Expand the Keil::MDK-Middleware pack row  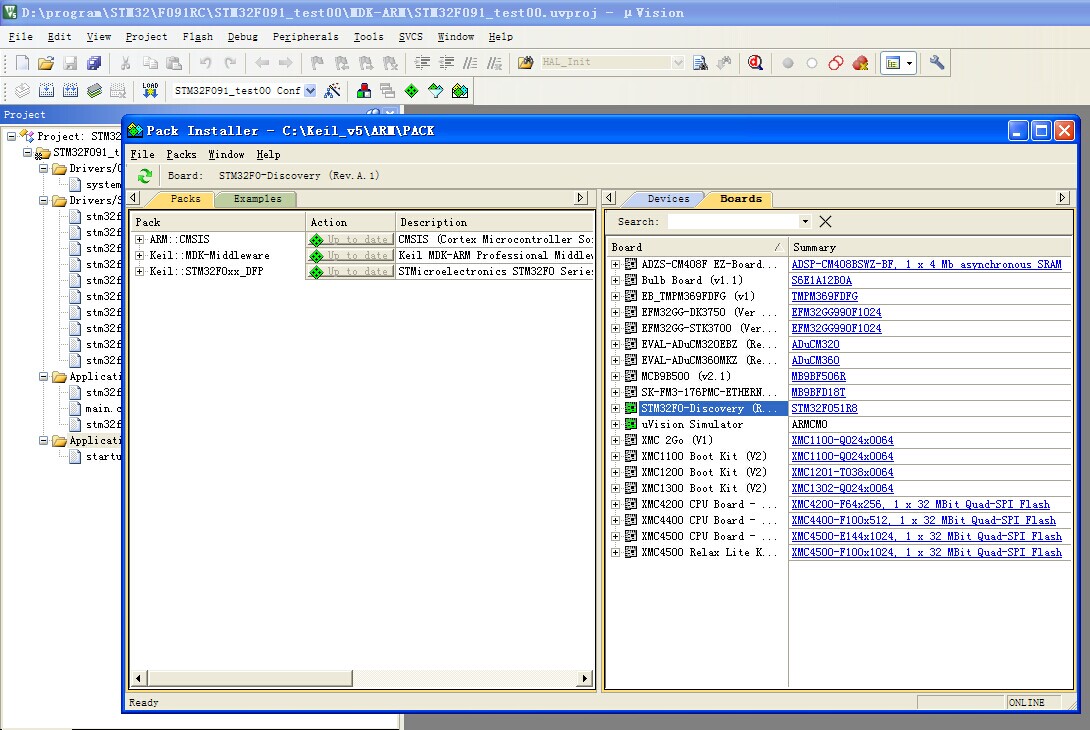pos(140,256)
